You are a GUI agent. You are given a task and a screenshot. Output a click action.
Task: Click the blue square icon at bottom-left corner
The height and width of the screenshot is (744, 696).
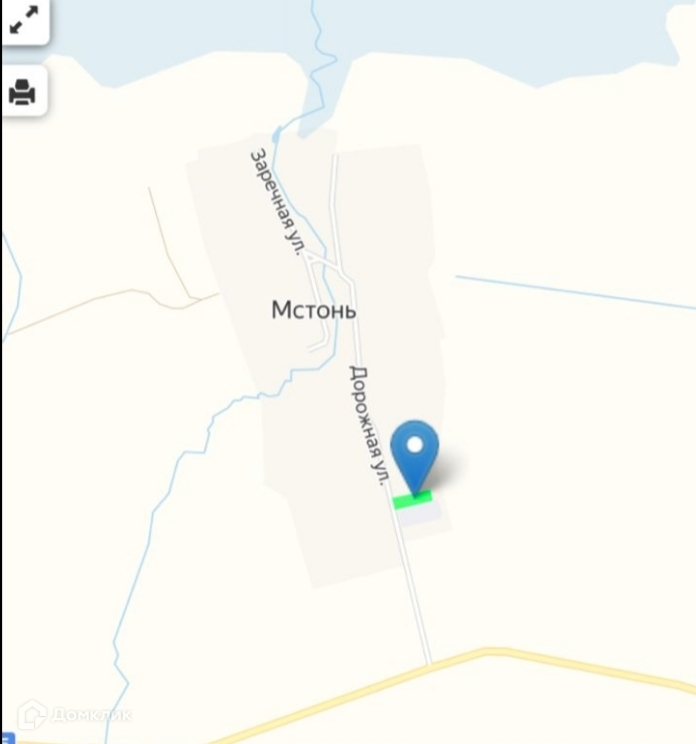(8, 738)
